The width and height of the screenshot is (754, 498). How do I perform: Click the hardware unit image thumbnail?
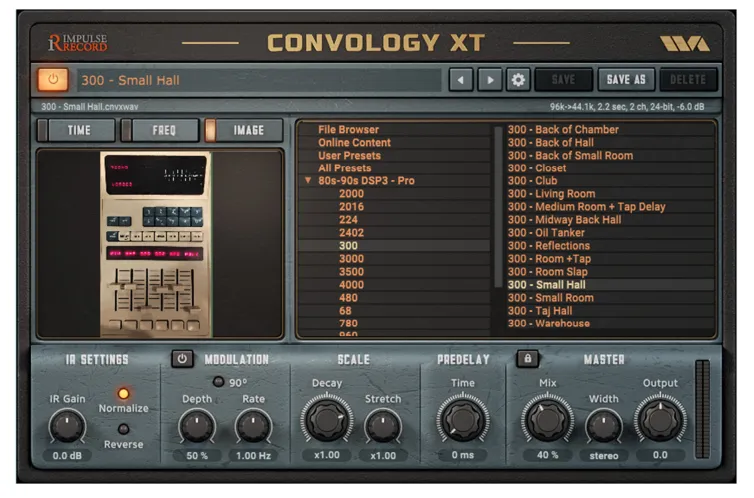[156, 244]
